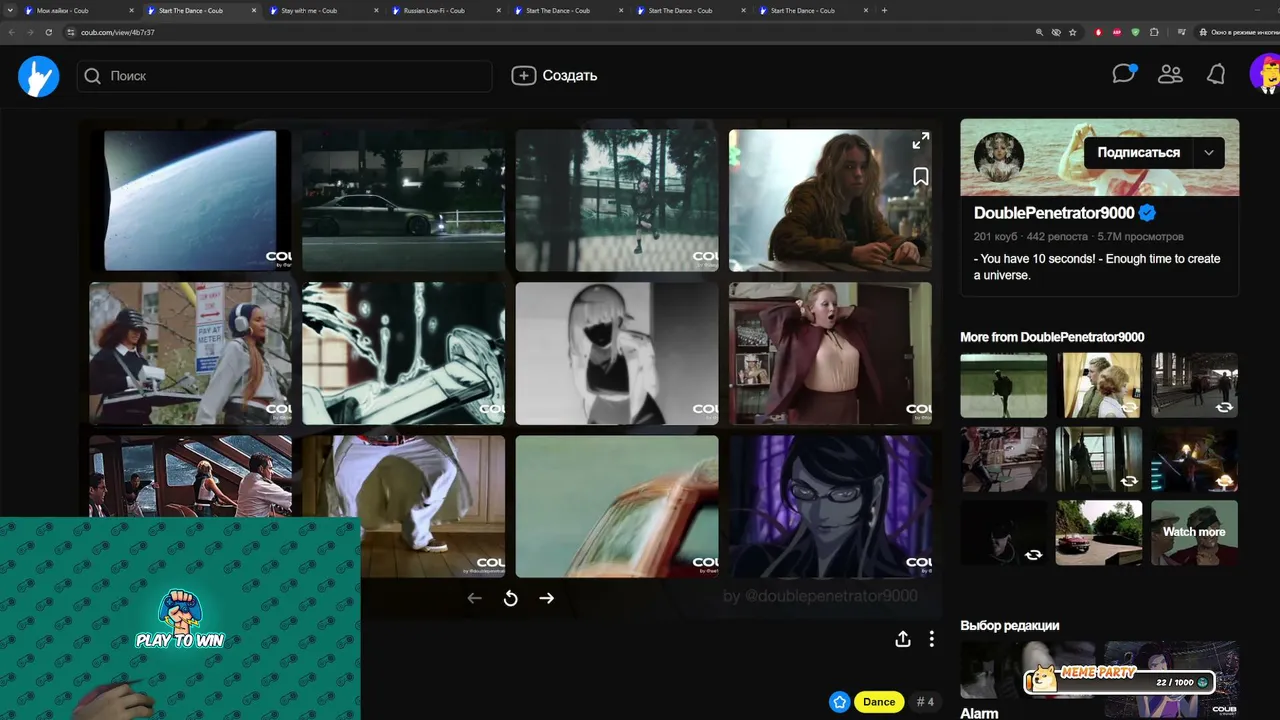
Task: Open the three-dot more options menu
Action: (932, 639)
